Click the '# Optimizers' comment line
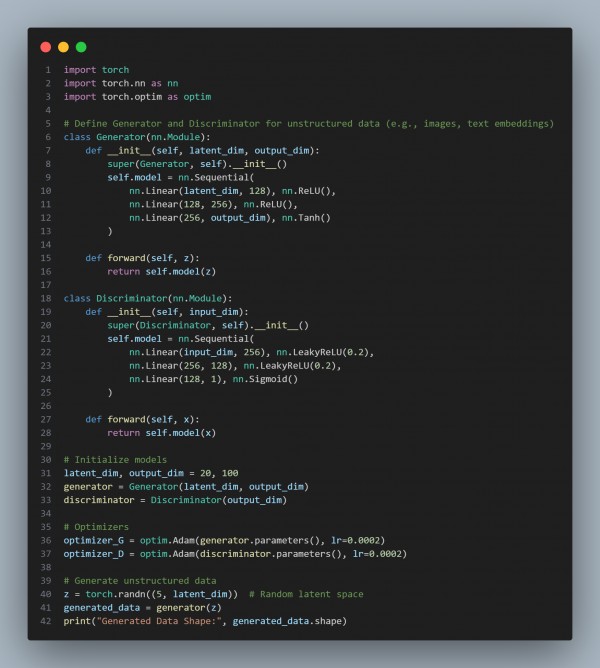The width and height of the screenshot is (600, 668). [x=96, y=526]
